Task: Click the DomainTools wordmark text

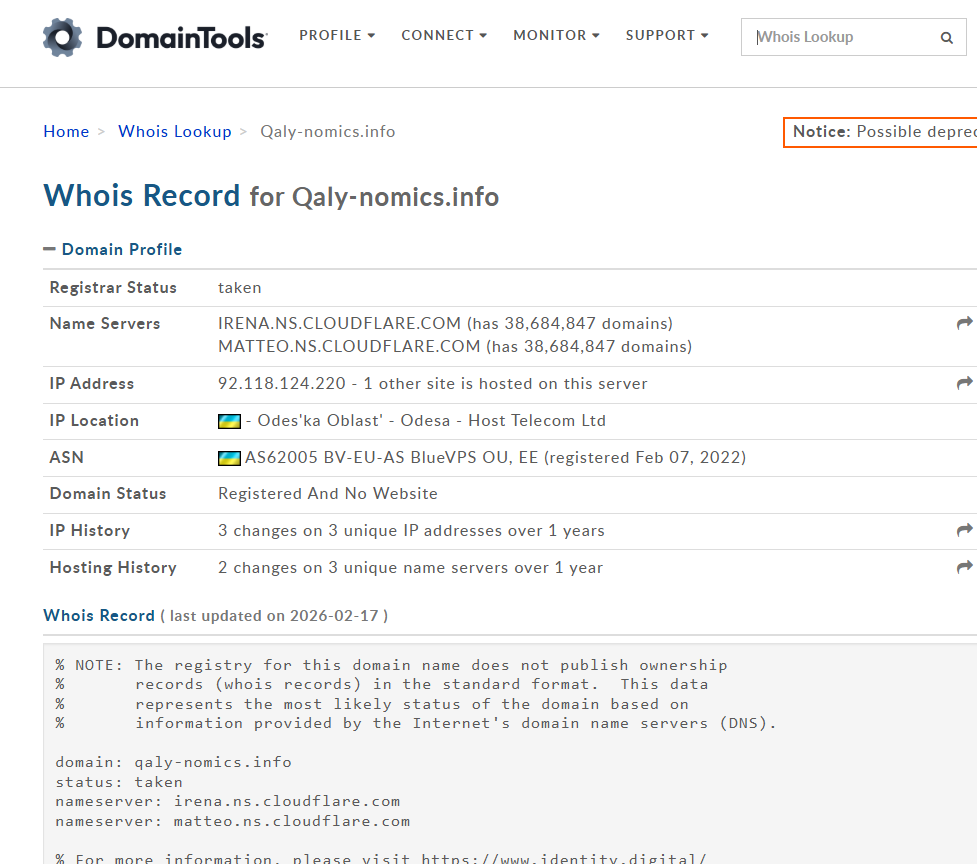Action: (181, 38)
